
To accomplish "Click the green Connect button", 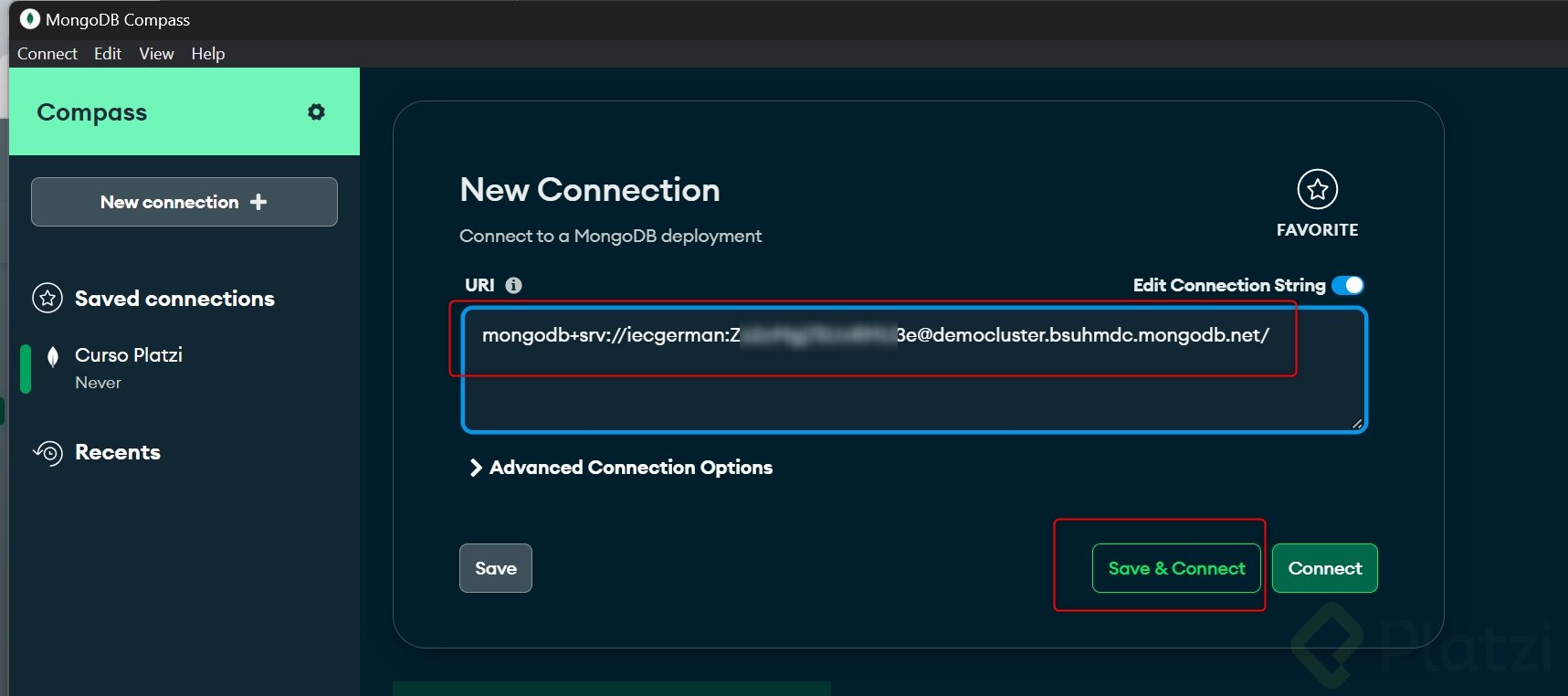I will coord(1324,568).
